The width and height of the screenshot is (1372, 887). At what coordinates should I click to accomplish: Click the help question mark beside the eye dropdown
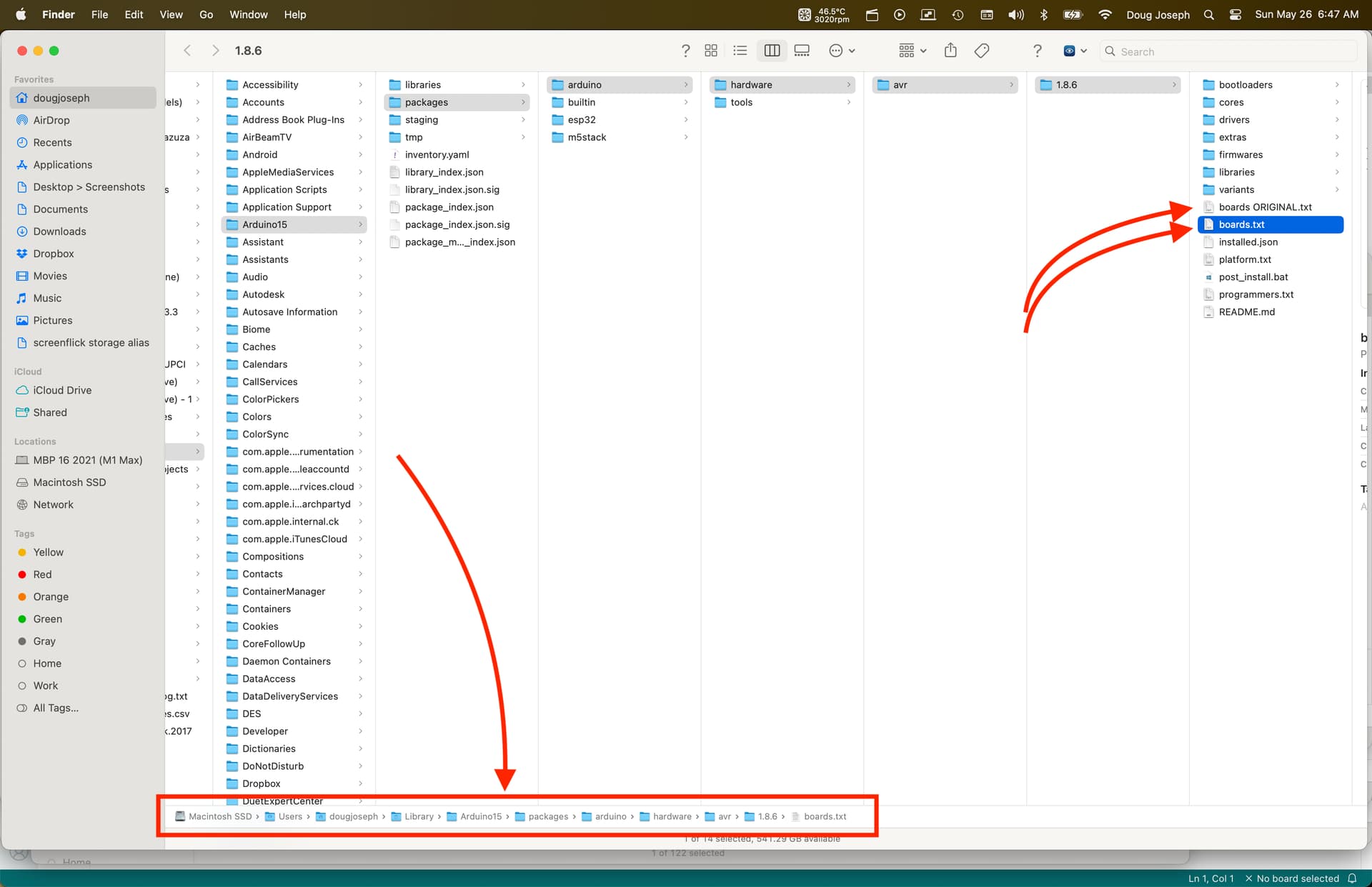(1038, 51)
